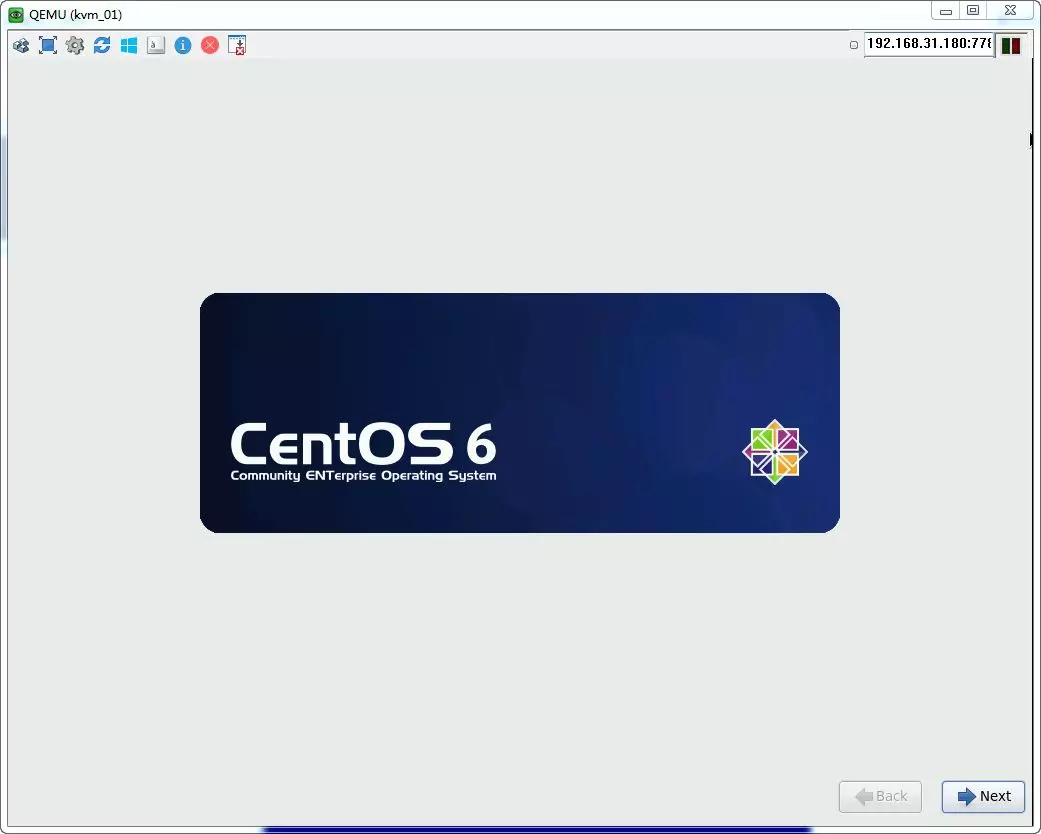Click the cubes icon in the viewer toolbar

coord(21,45)
